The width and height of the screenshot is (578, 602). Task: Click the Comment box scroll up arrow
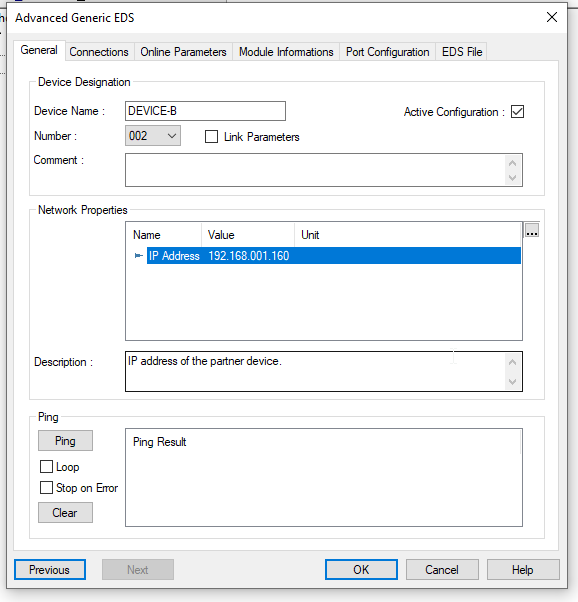[512, 163]
